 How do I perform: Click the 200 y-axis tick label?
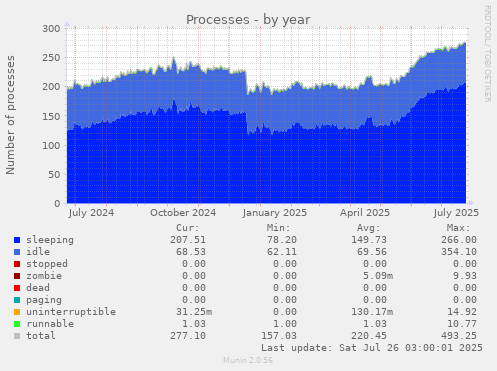pos(51,87)
